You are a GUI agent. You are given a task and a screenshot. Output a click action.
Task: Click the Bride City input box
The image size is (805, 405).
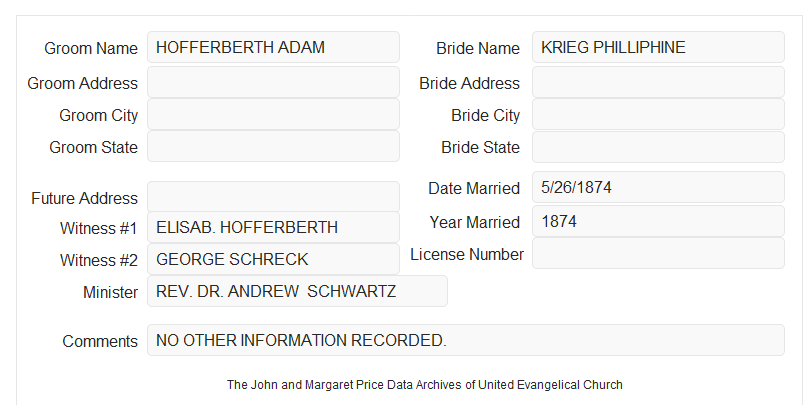658,114
